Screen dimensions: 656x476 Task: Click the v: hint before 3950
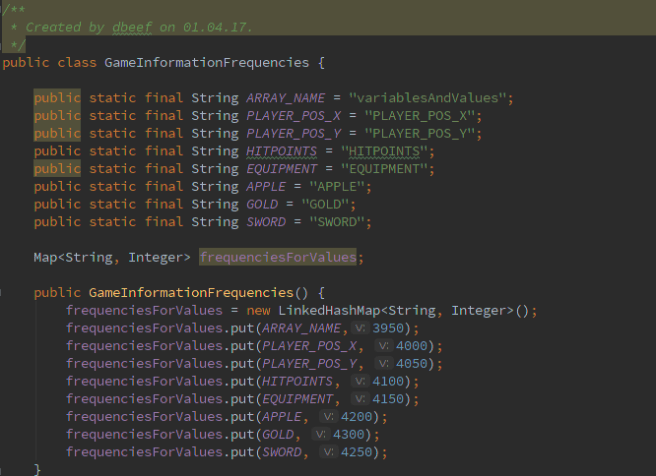364,328
